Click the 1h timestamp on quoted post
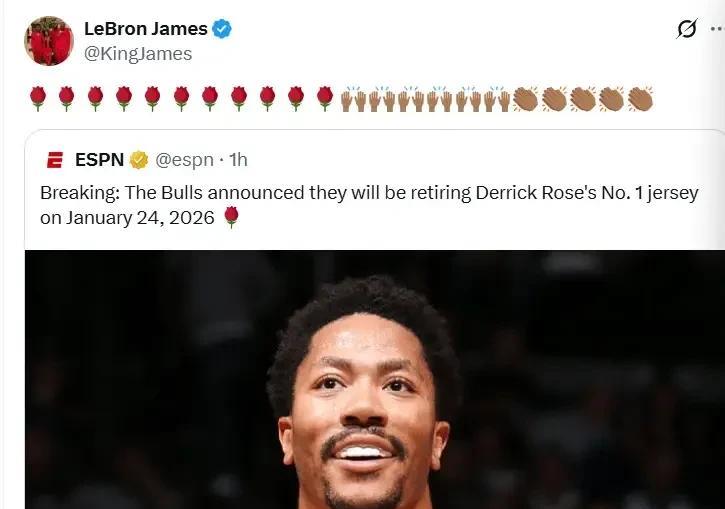This screenshot has width=725, height=509. coord(238,160)
